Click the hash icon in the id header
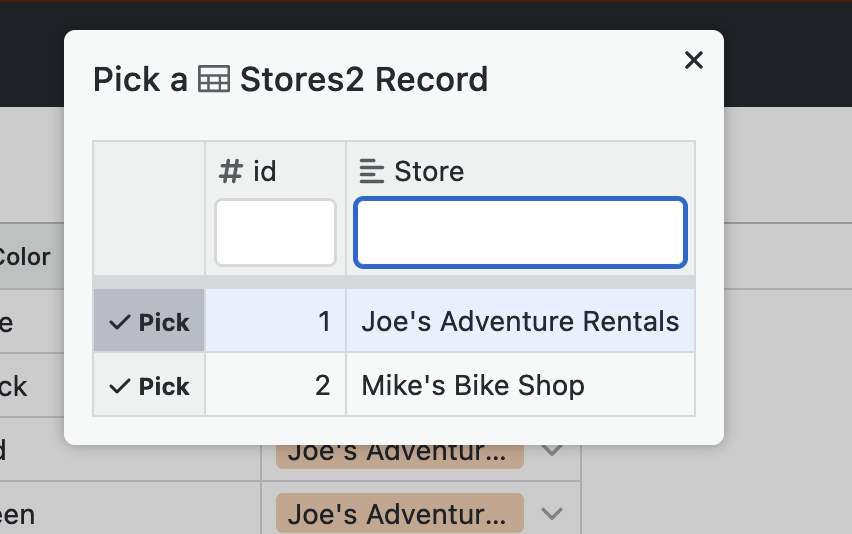 231,172
